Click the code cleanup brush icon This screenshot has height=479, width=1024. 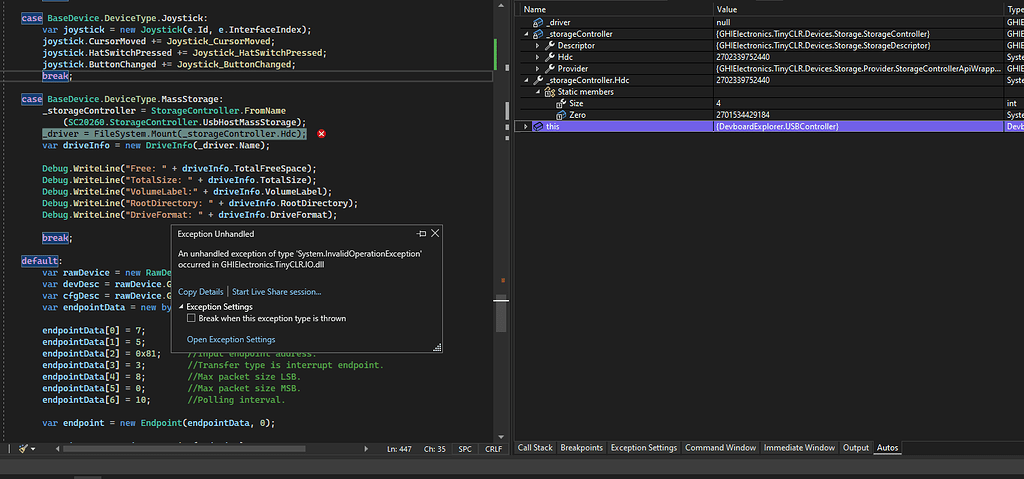[x=23, y=449]
